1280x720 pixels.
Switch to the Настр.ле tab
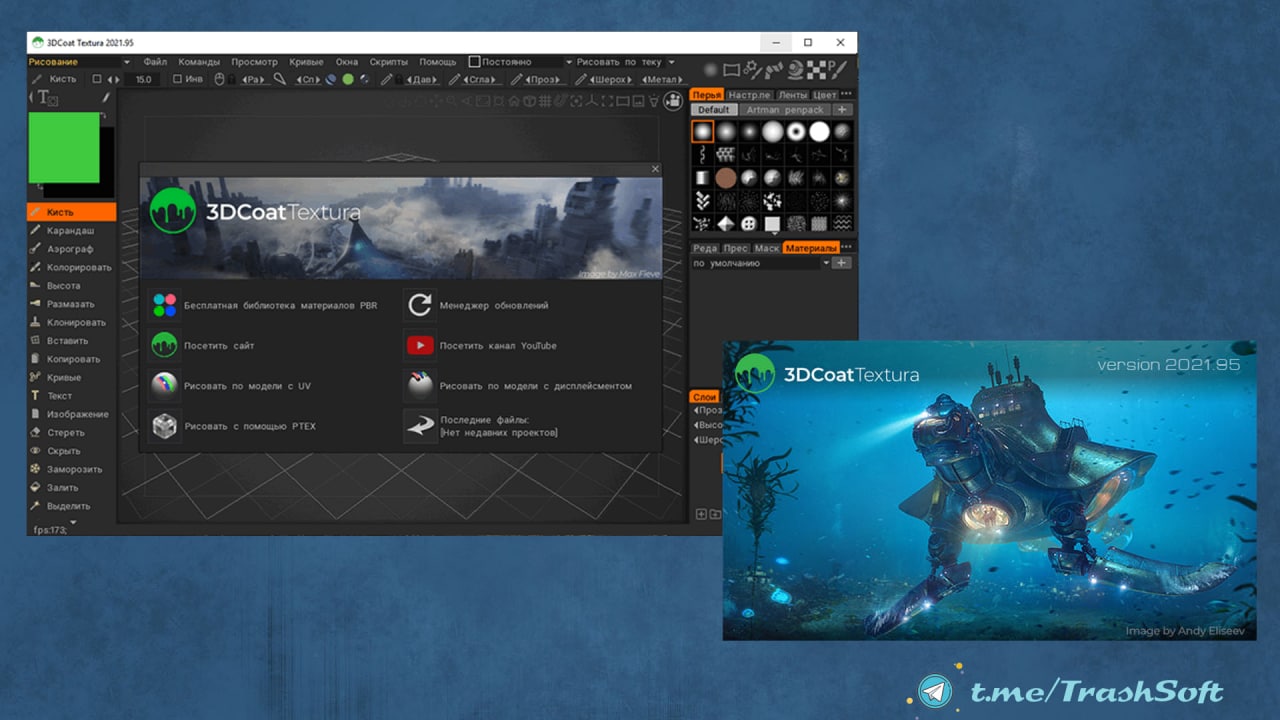[x=749, y=95]
